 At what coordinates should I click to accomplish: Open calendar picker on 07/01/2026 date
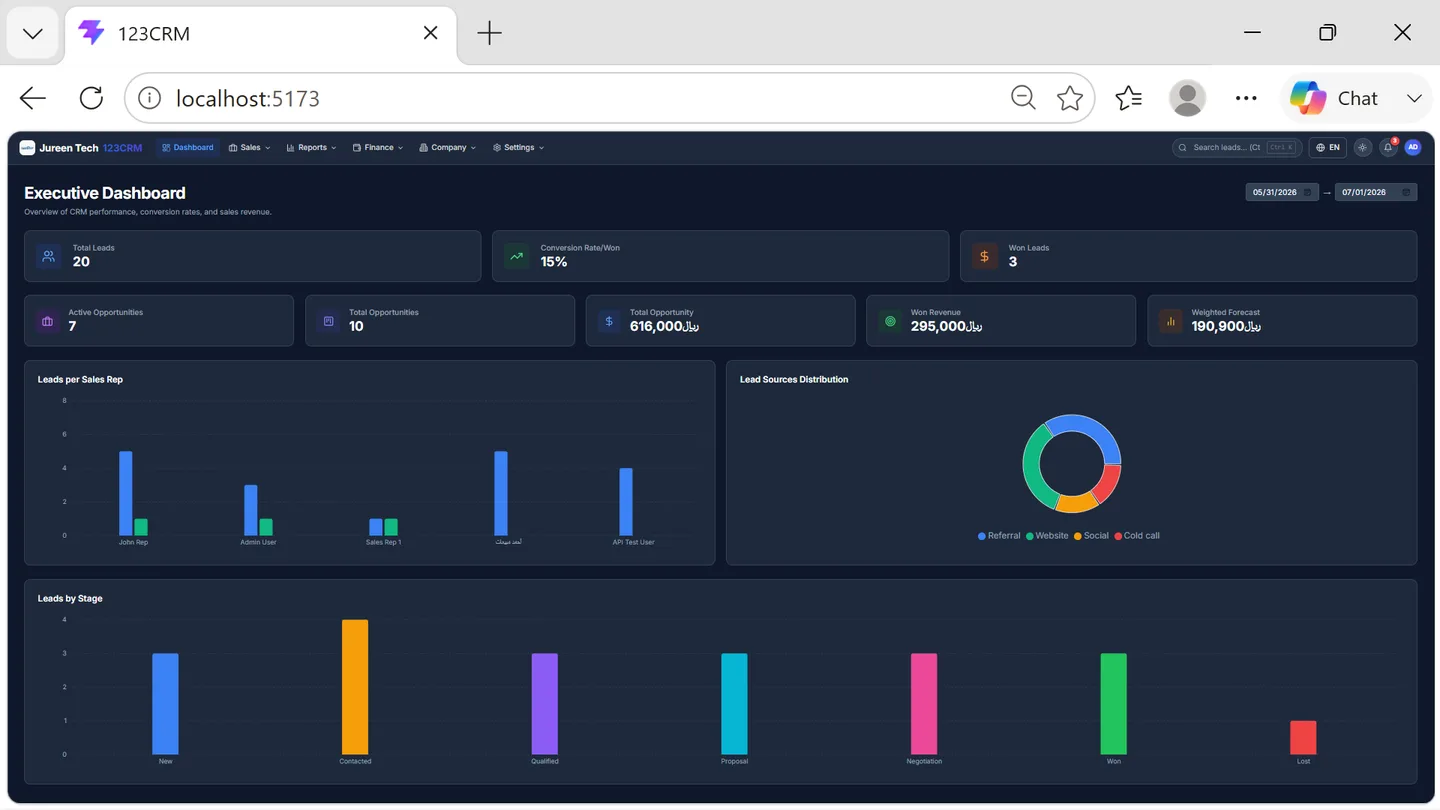coord(1406,192)
